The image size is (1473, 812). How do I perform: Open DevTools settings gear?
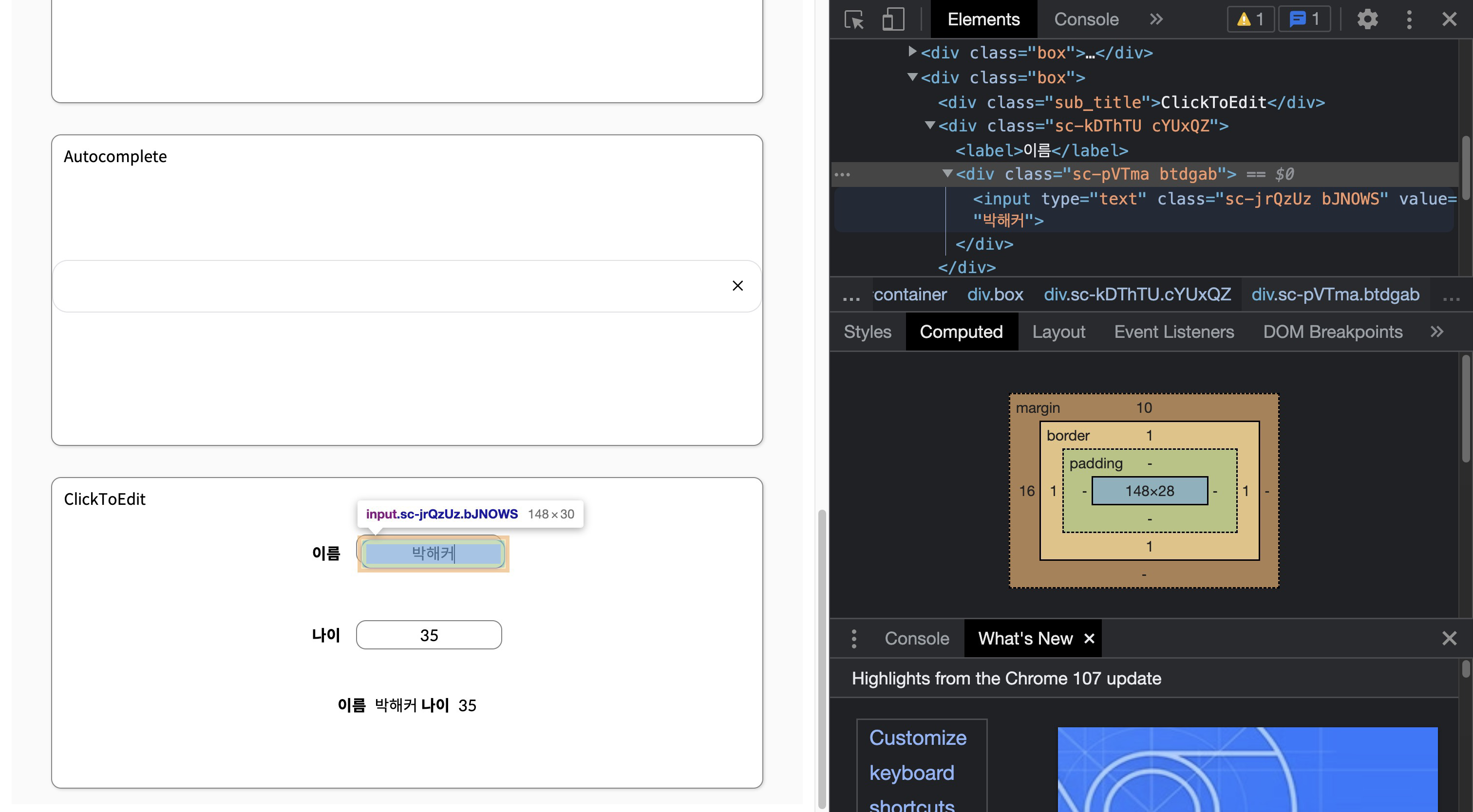[x=1367, y=19]
